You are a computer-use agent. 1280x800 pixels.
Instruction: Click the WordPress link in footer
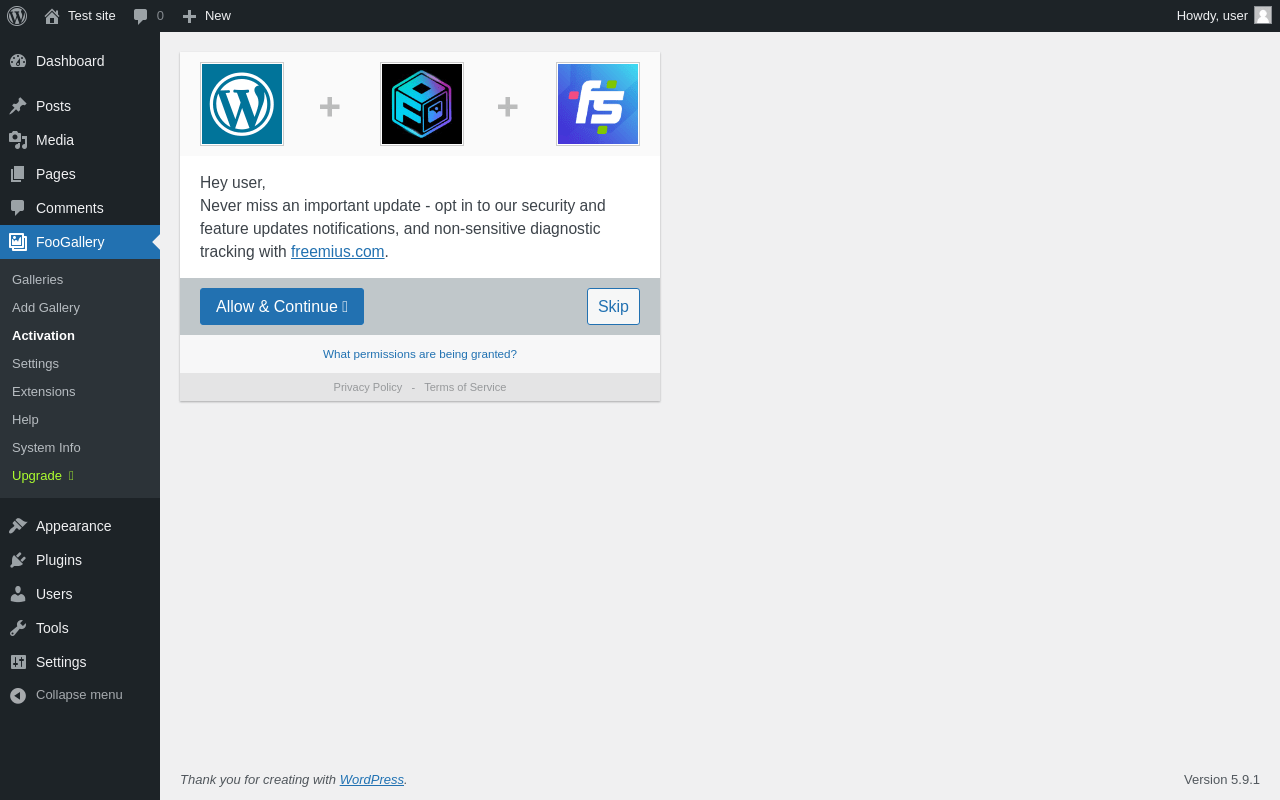(x=372, y=780)
